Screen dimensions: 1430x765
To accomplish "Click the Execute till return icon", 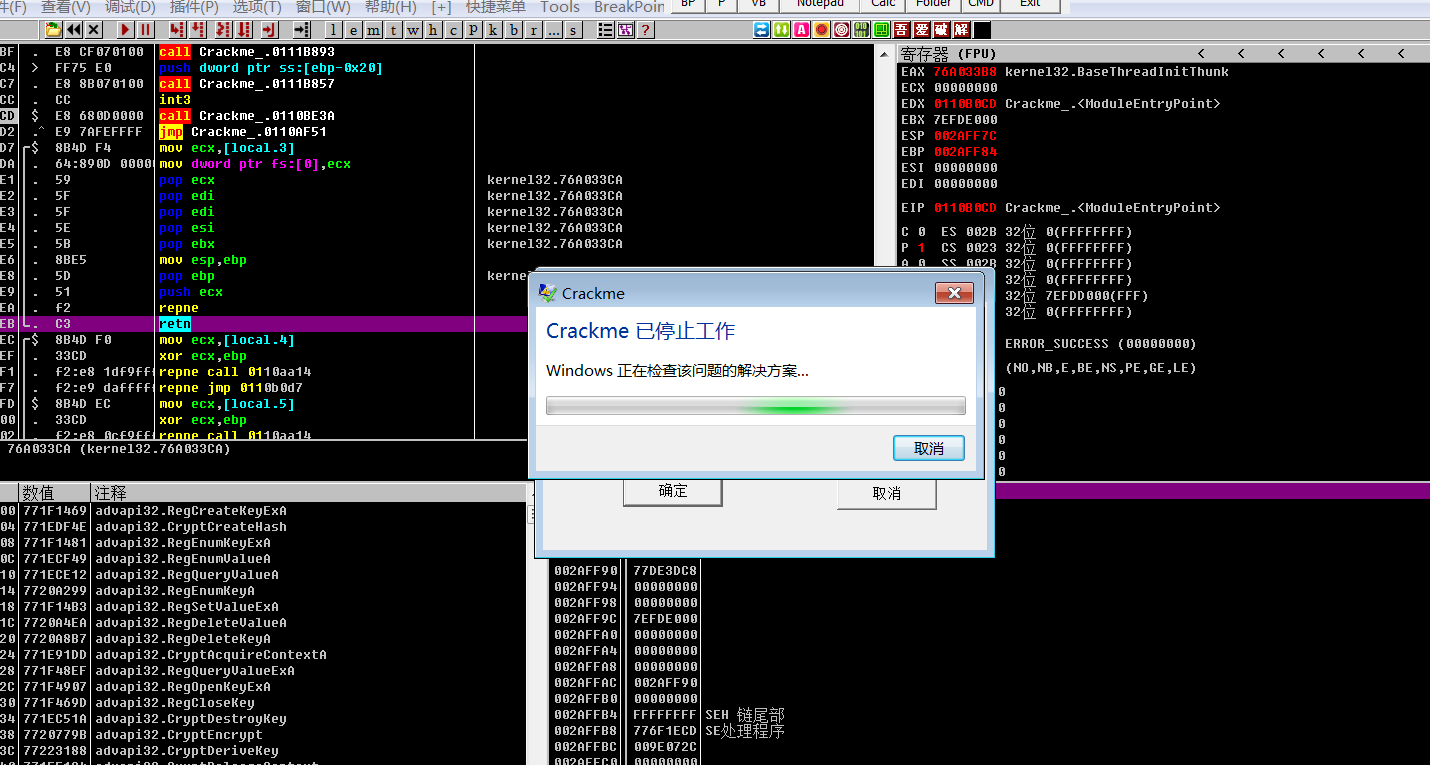I will pos(268,30).
